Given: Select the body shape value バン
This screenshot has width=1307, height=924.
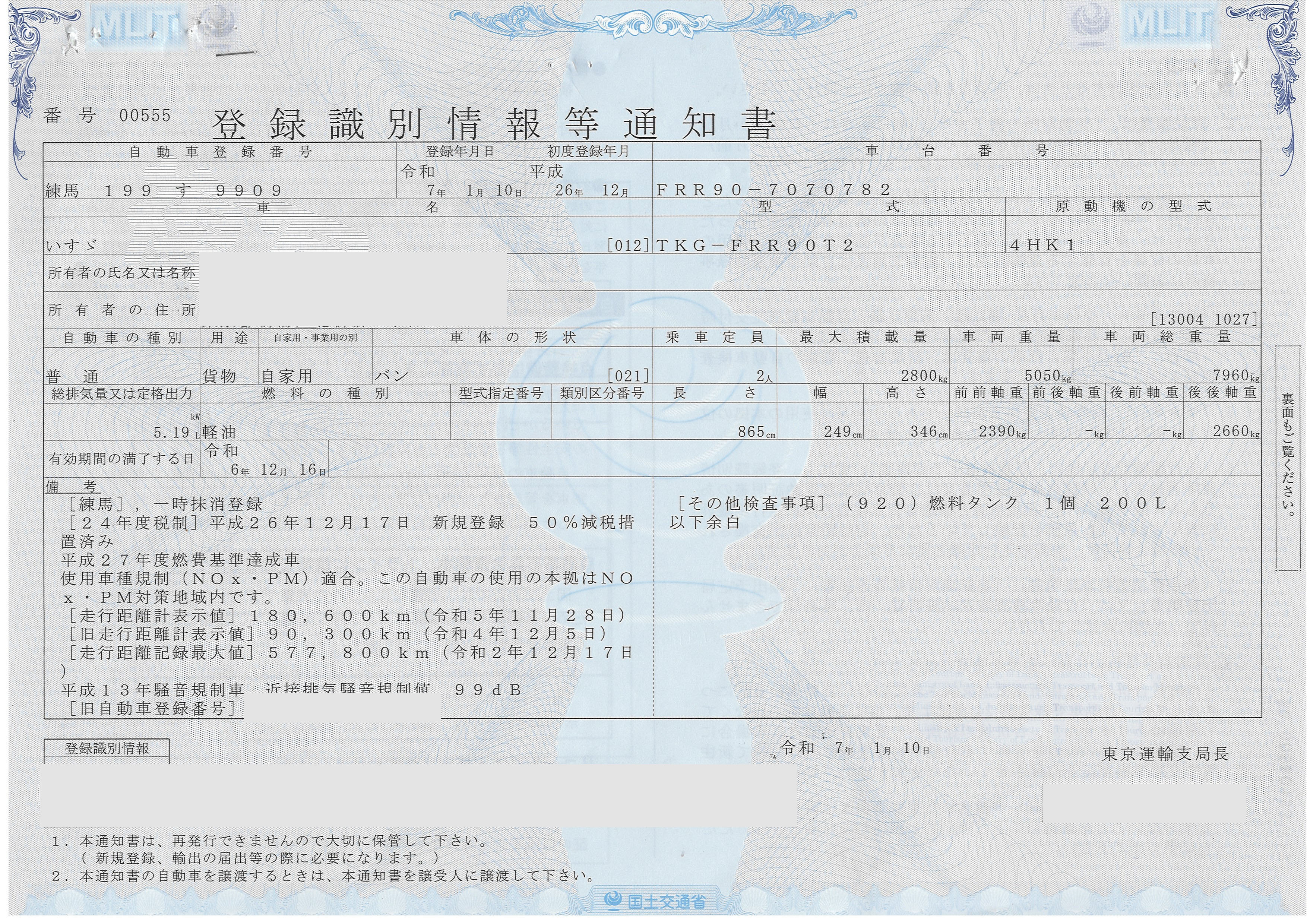Looking at the screenshot, I should 391,376.
